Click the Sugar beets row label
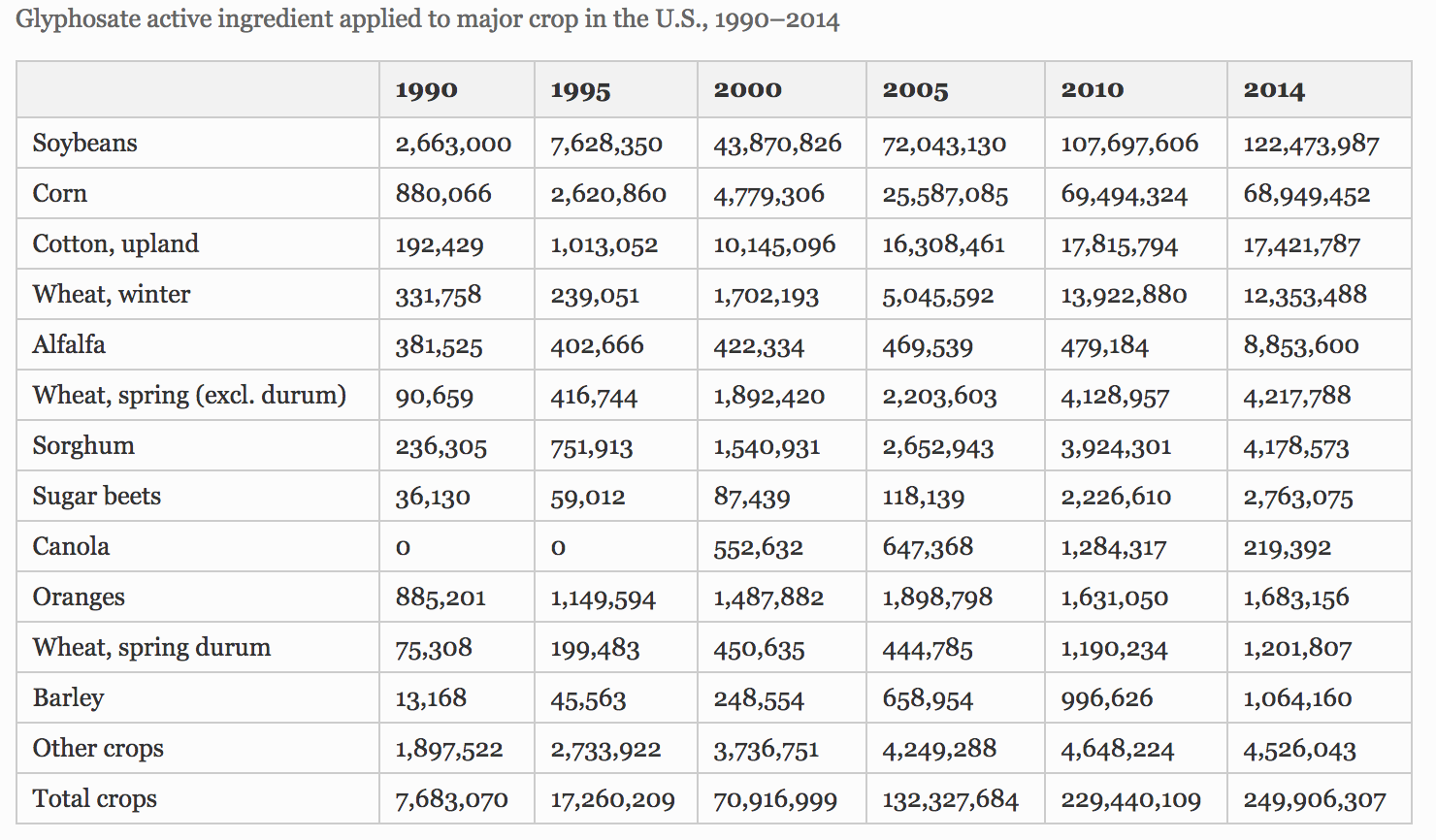Image resolution: width=1436 pixels, height=840 pixels. pos(97,497)
